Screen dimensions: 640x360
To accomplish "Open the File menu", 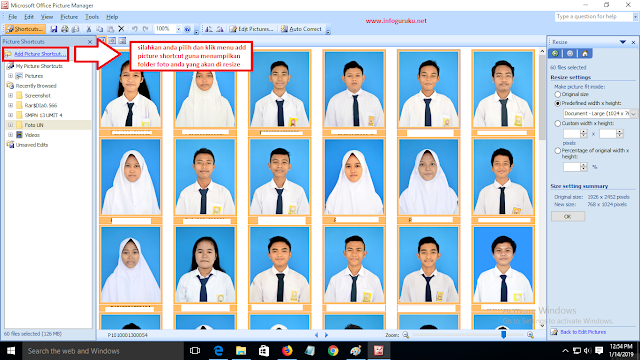I will click(13, 17).
